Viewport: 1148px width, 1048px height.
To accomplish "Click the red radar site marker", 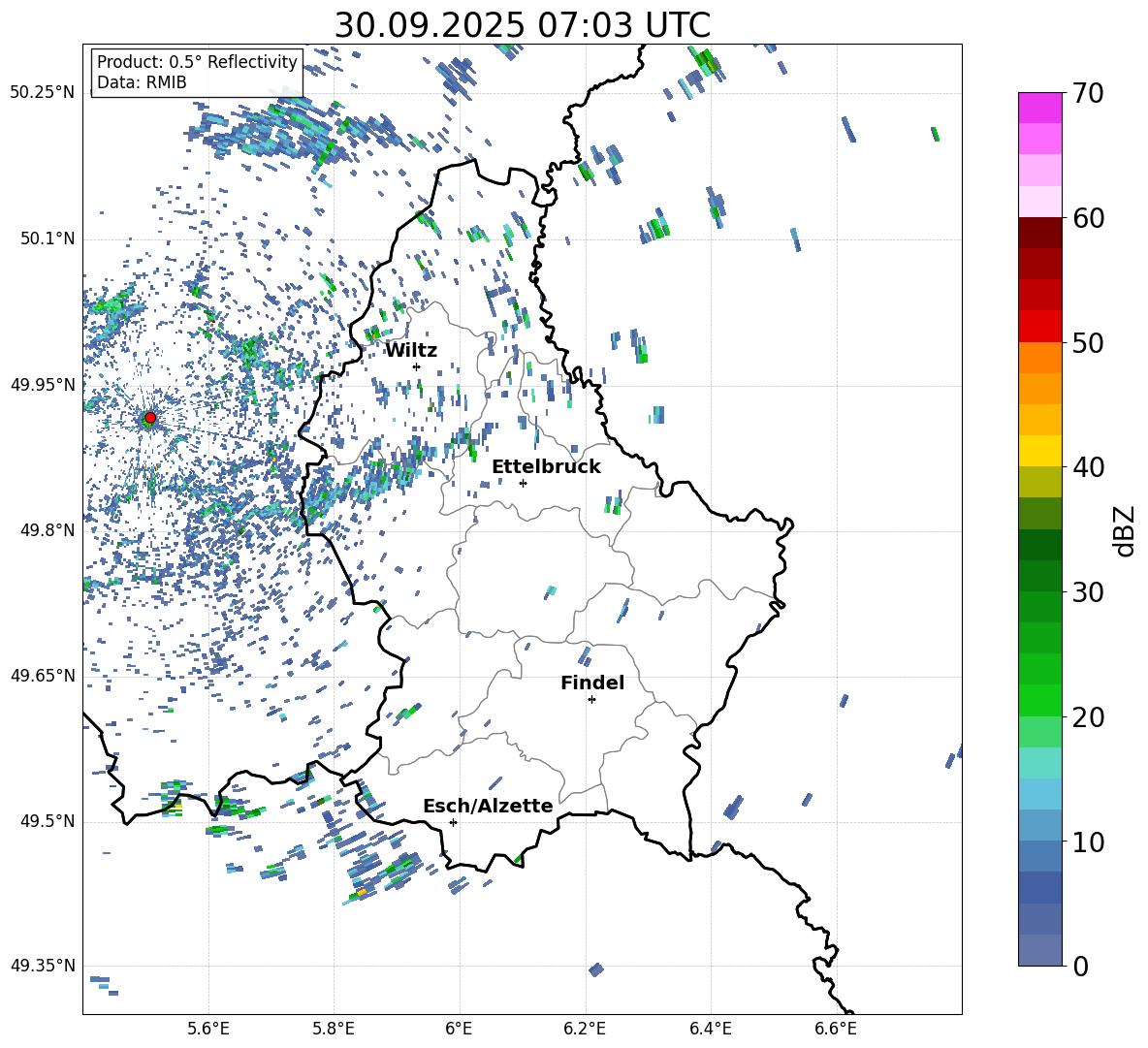I will 149,418.
